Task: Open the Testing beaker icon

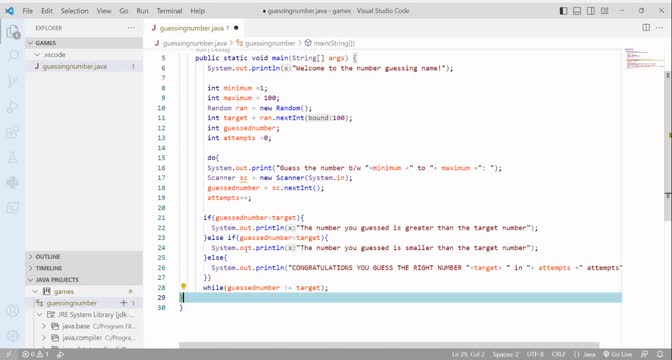Action: pos(13,158)
